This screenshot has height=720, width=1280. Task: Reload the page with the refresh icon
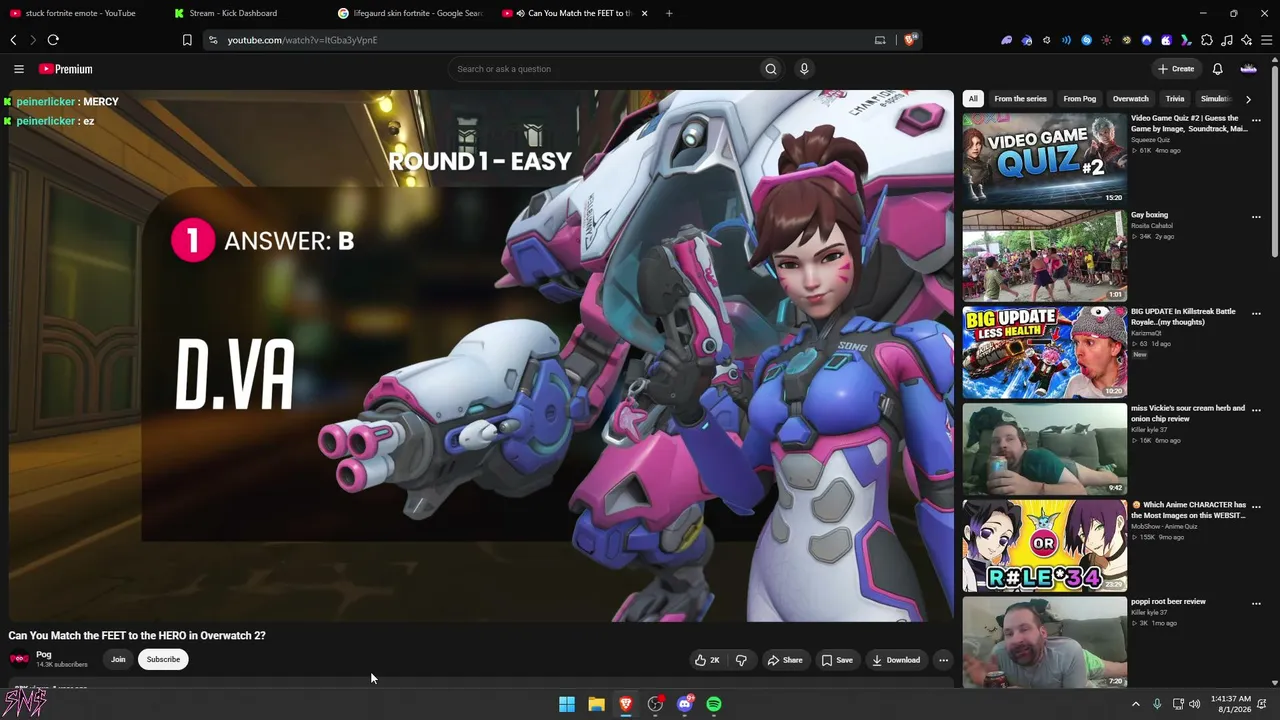53,40
